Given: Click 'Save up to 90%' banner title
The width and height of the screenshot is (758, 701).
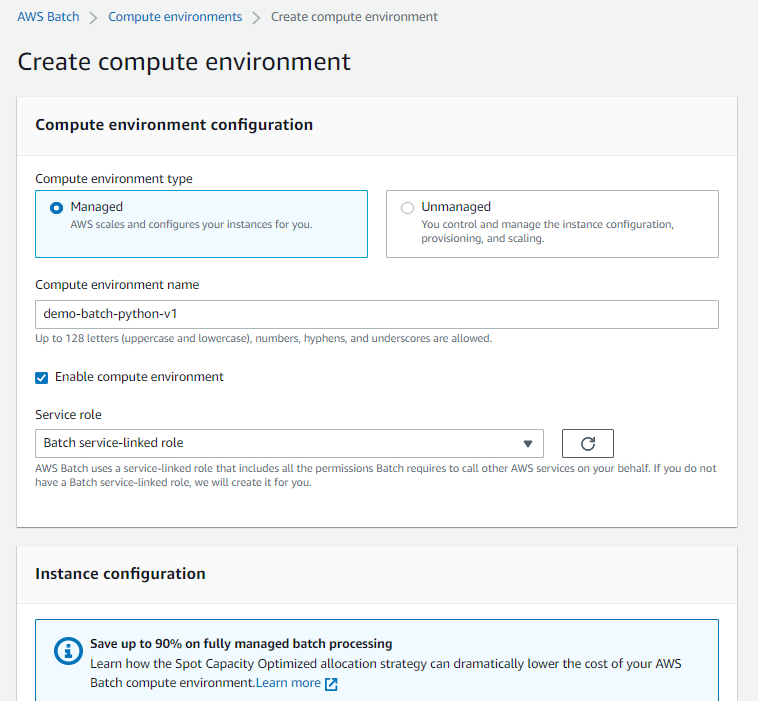Looking at the screenshot, I should tap(241, 644).
